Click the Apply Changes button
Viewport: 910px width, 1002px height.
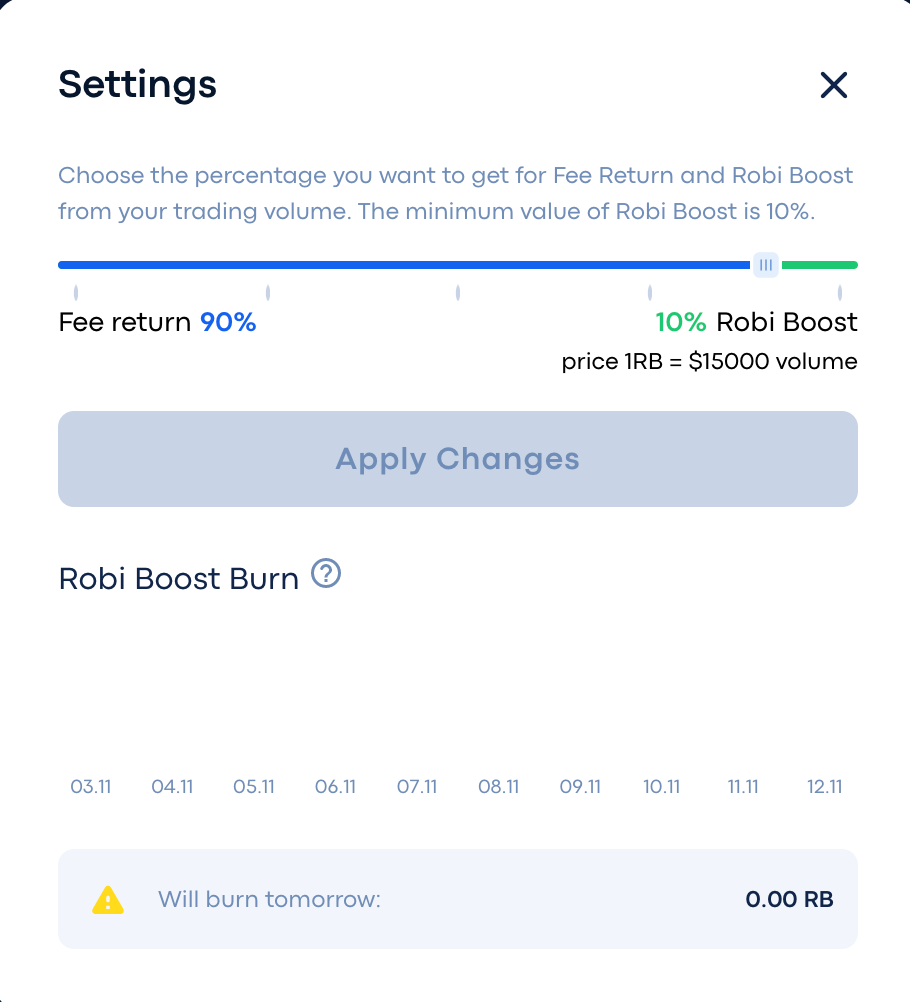458,459
